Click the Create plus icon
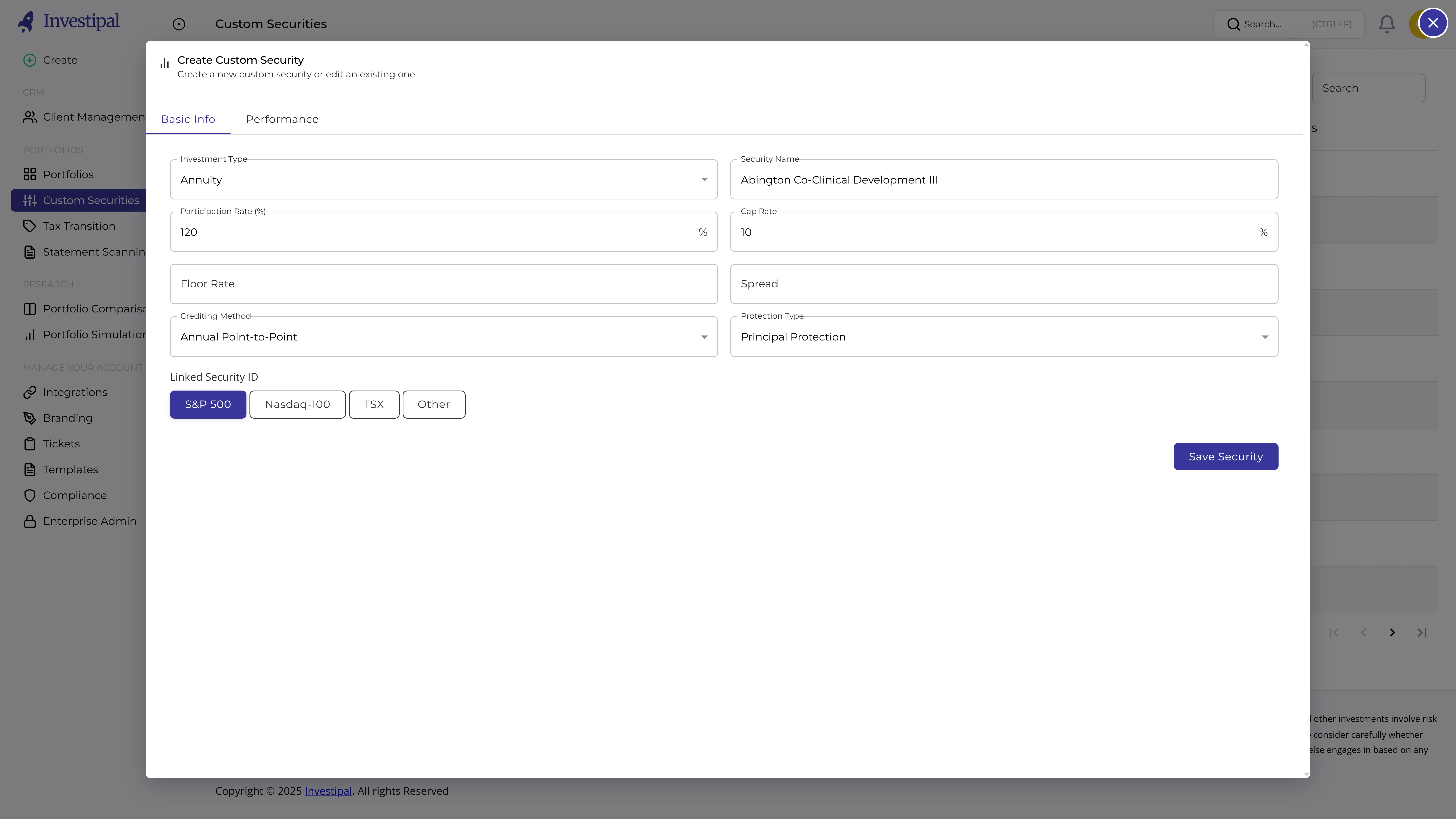 pyautogui.click(x=30, y=60)
